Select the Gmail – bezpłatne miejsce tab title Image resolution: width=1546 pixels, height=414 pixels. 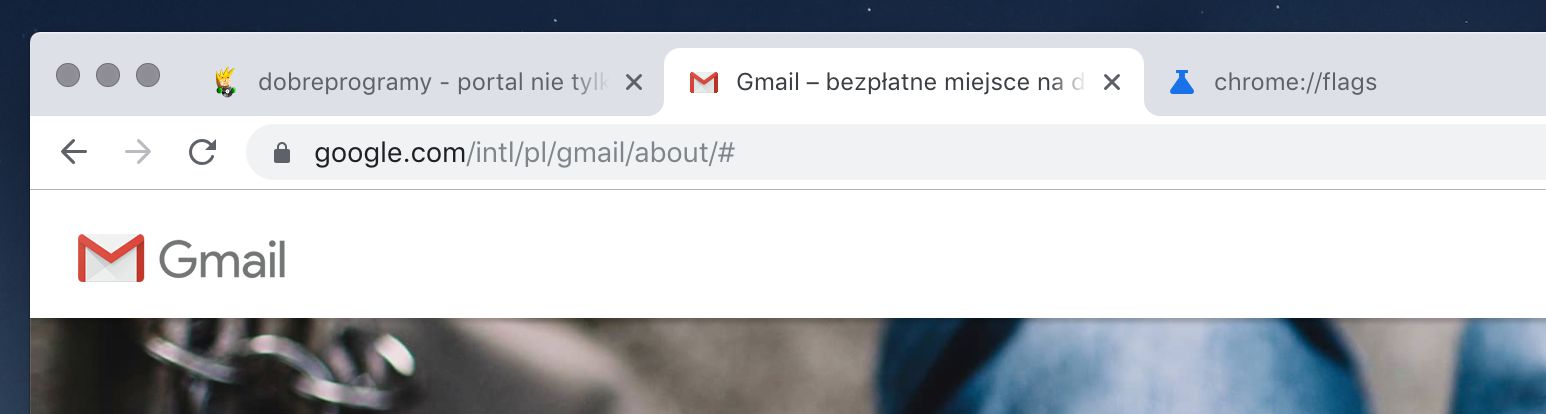point(910,82)
